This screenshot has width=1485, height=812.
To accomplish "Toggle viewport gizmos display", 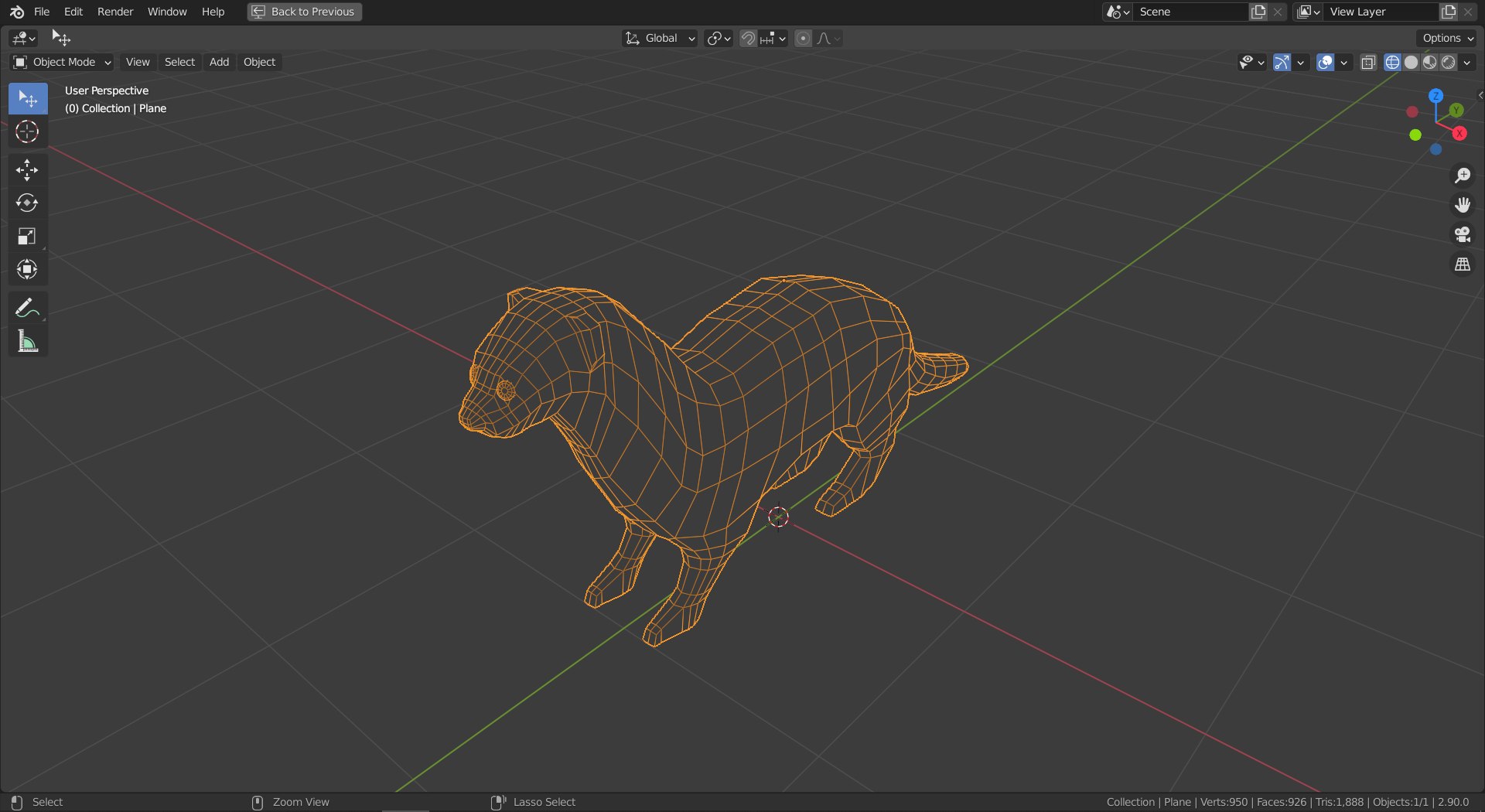I will click(1282, 63).
